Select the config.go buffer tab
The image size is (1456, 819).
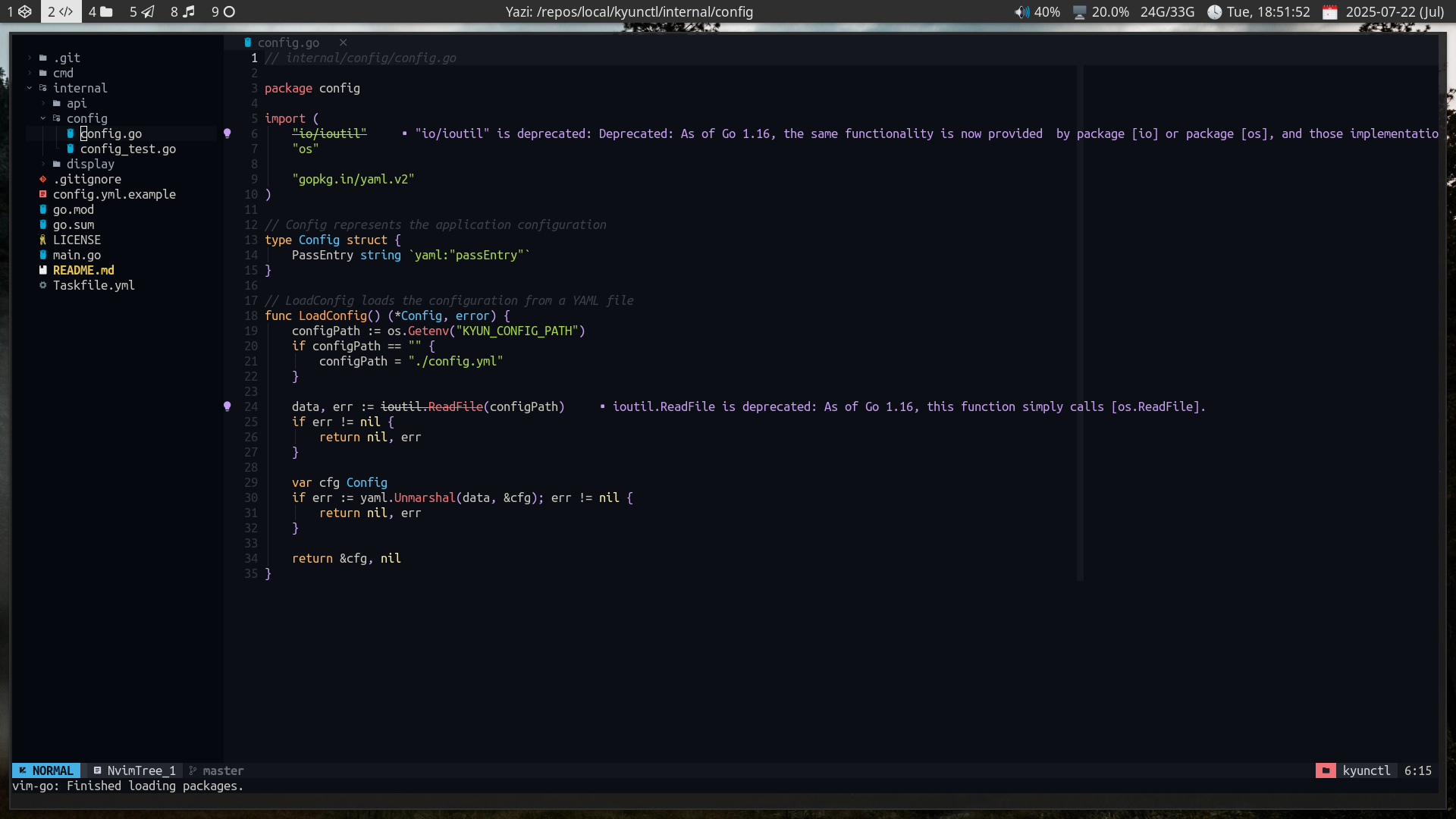(x=288, y=43)
